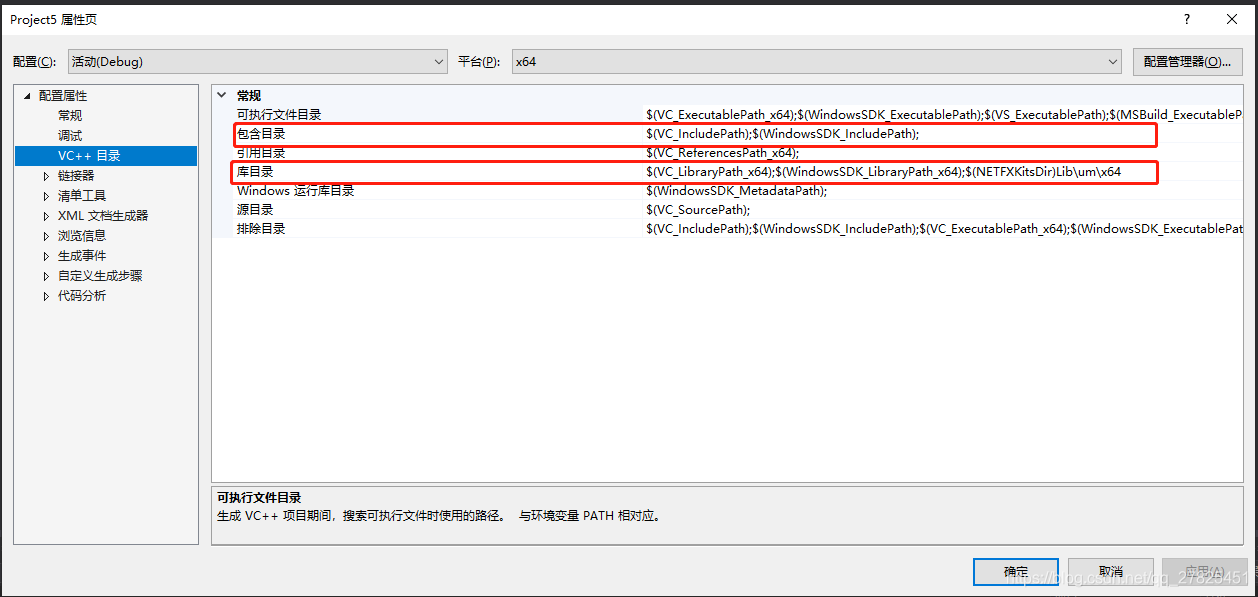Expand the 清单工具 tree node
The image size is (1258, 597).
pyautogui.click(x=45, y=195)
